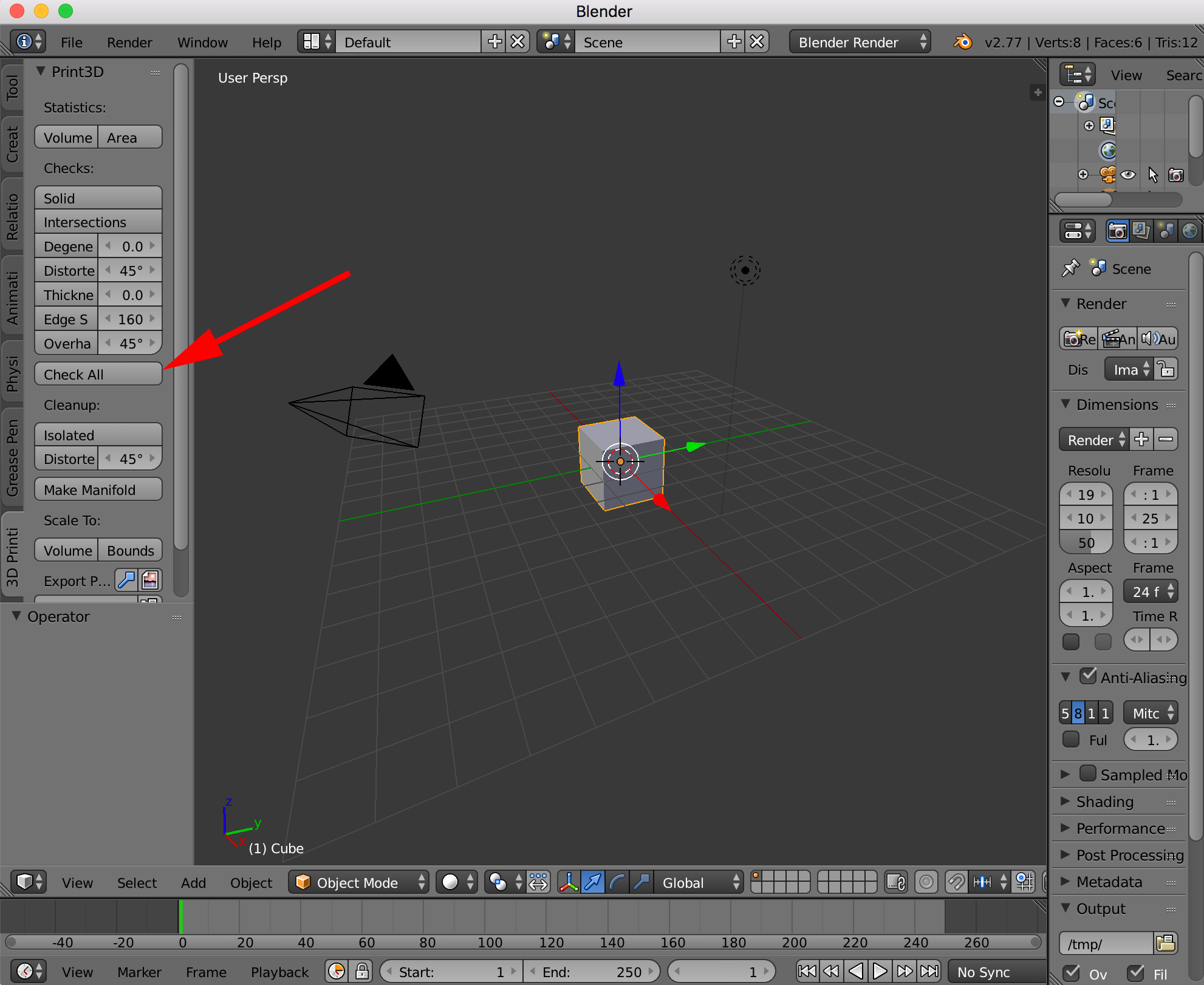
Task: Play the animation forward
Action: point(880,971)
